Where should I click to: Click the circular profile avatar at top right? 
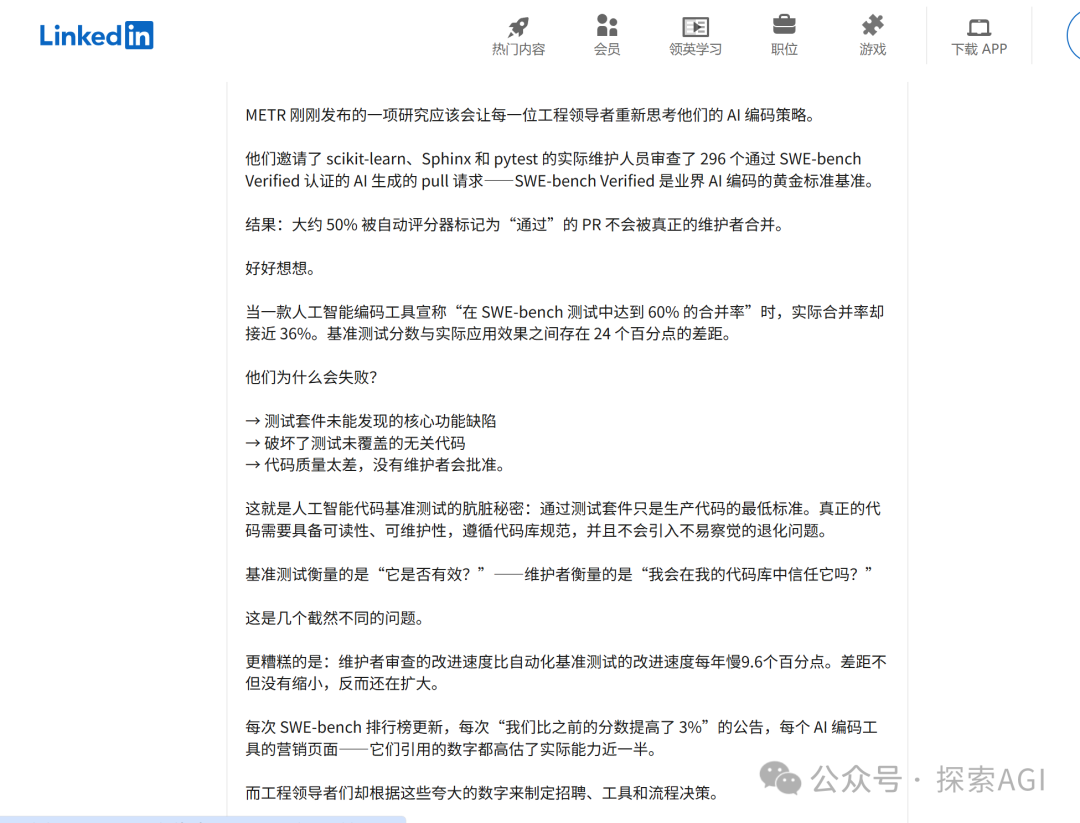(x=1076, y=35)
